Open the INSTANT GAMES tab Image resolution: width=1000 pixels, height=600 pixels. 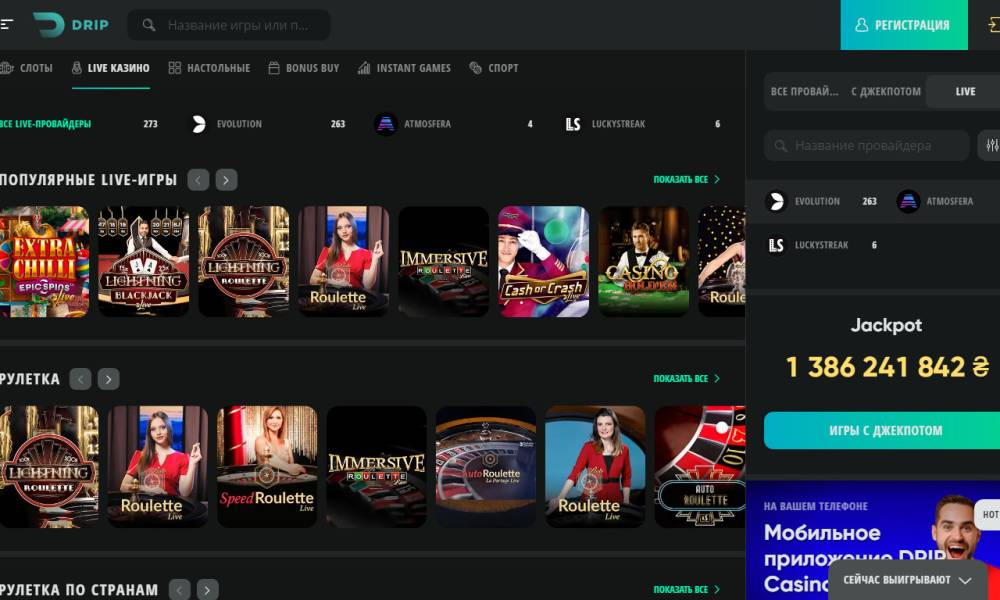click(x=404, y=68)
